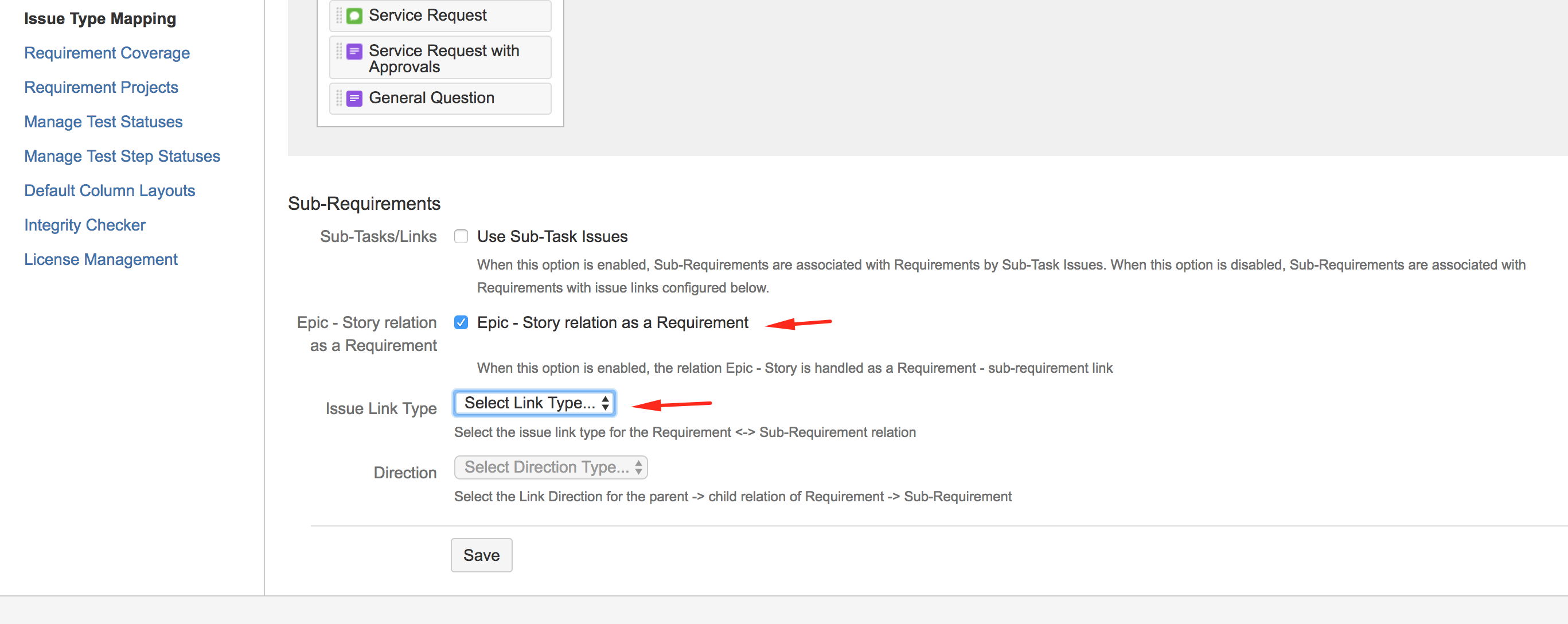Select Issue Type Mapping in sidebar
This screenshot has height=624, width=1568.
(100, 19)
